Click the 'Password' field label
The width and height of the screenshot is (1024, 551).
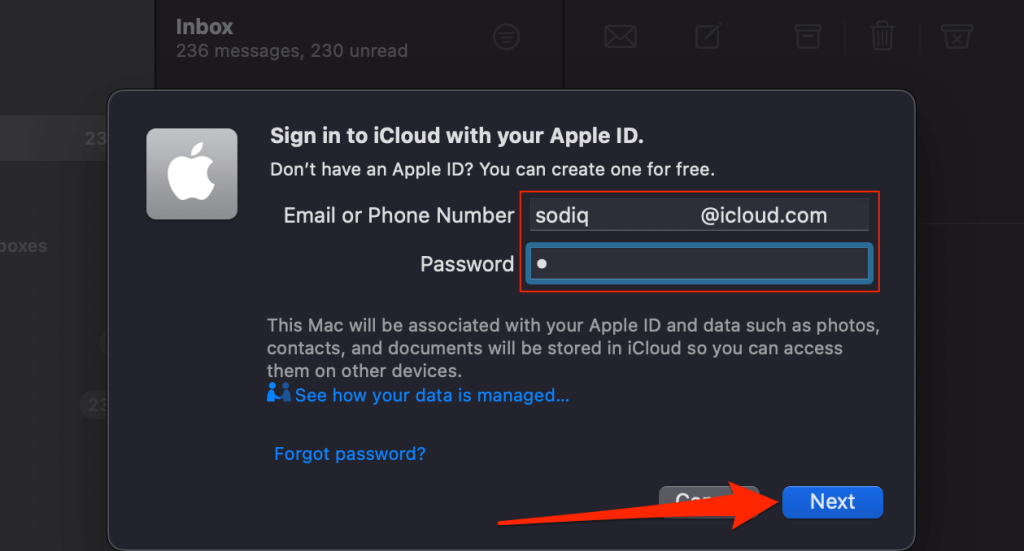pos(466,264)
